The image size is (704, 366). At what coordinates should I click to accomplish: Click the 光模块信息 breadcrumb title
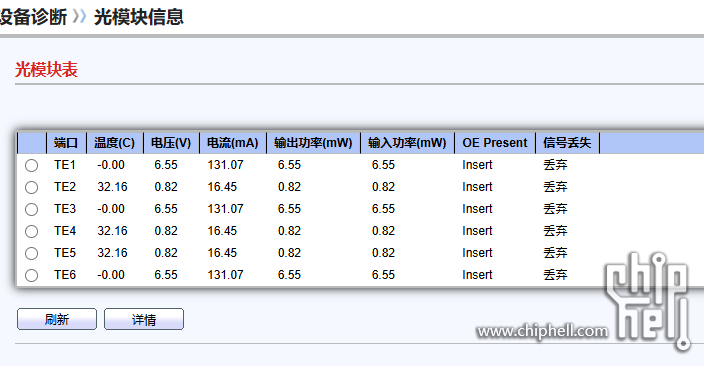(139, 18)
